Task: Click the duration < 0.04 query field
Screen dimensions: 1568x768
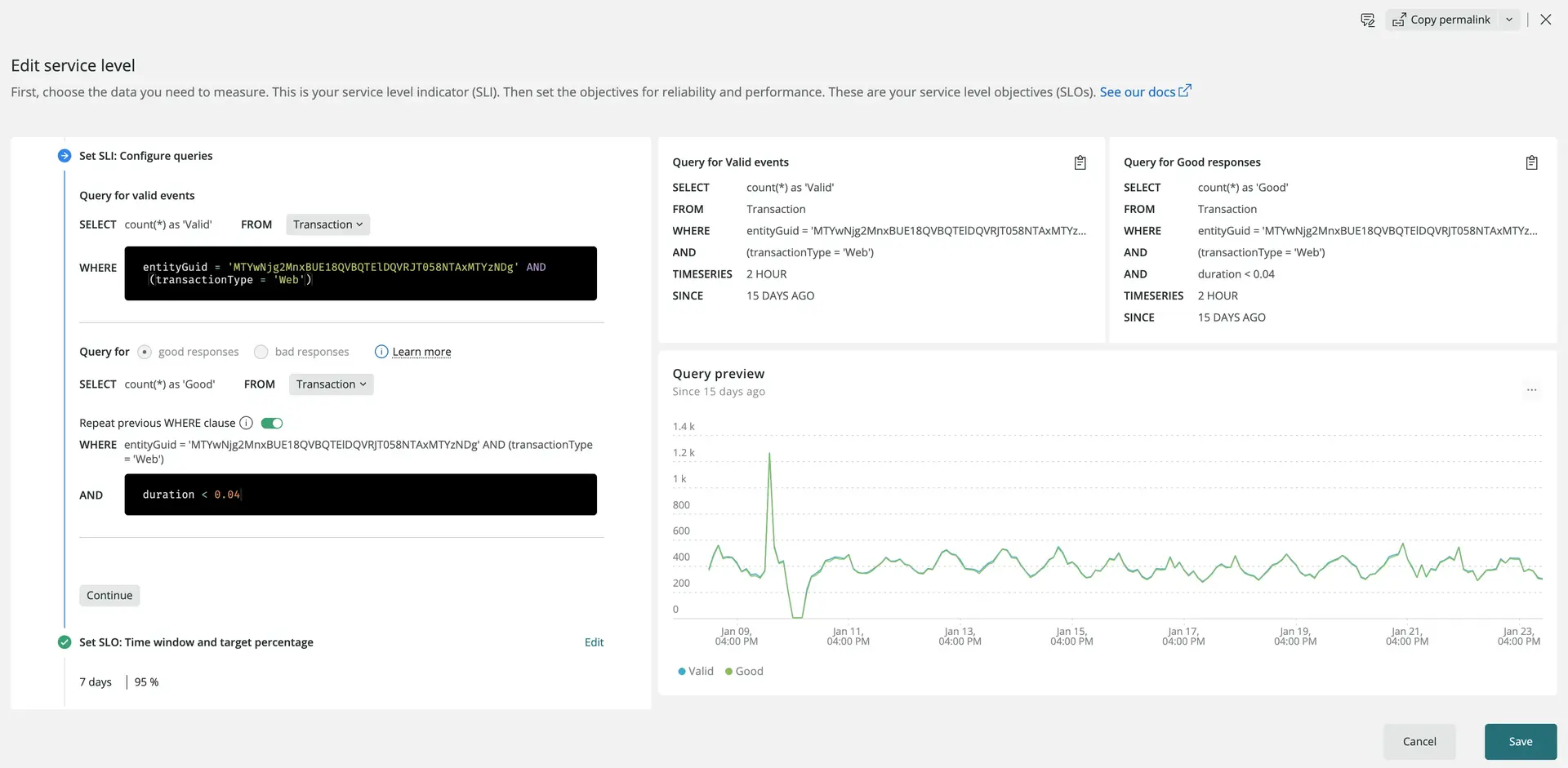Action: click(x=360, y=495)
